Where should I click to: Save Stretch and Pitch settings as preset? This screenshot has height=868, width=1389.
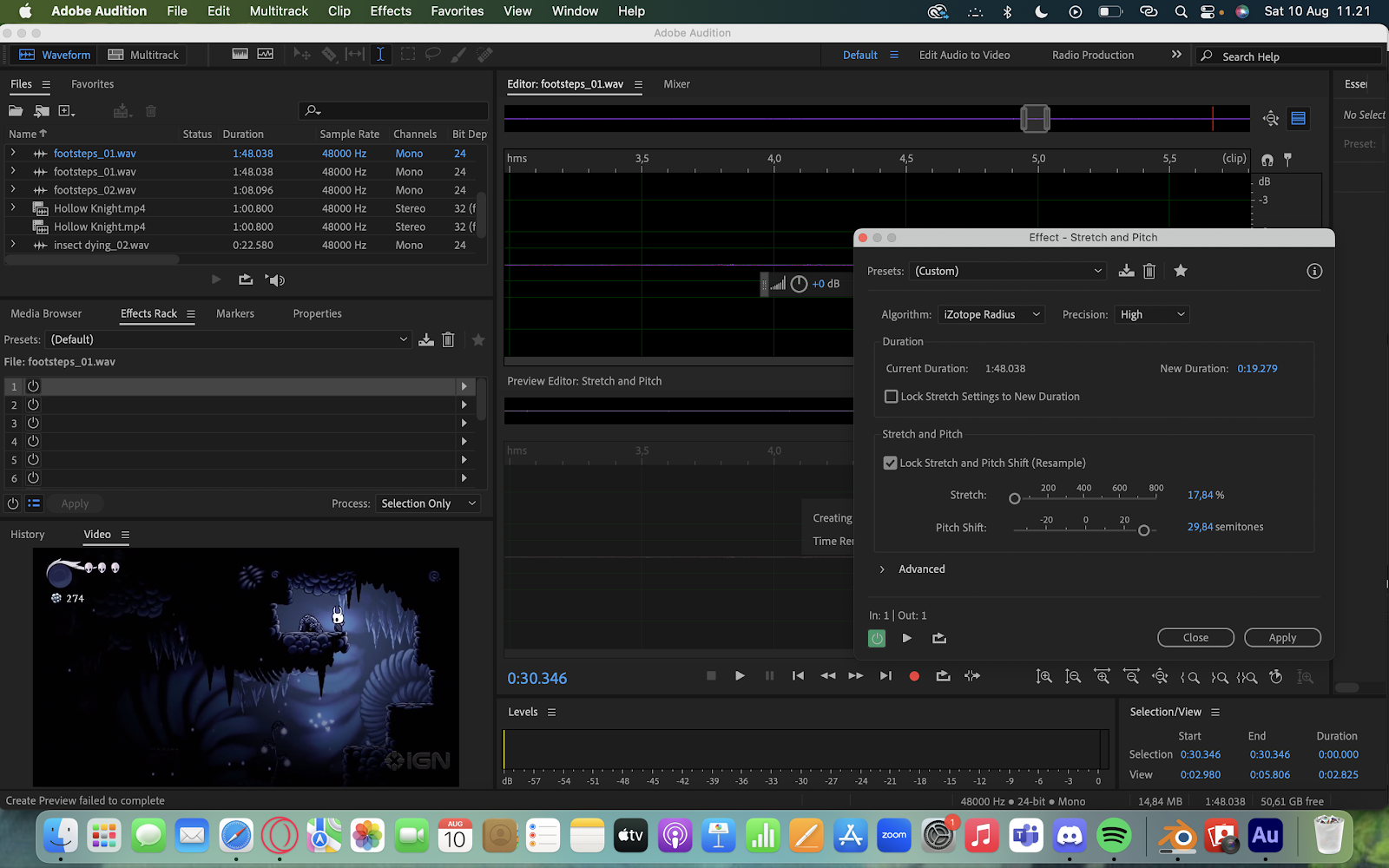click(x=1126, y=271)
